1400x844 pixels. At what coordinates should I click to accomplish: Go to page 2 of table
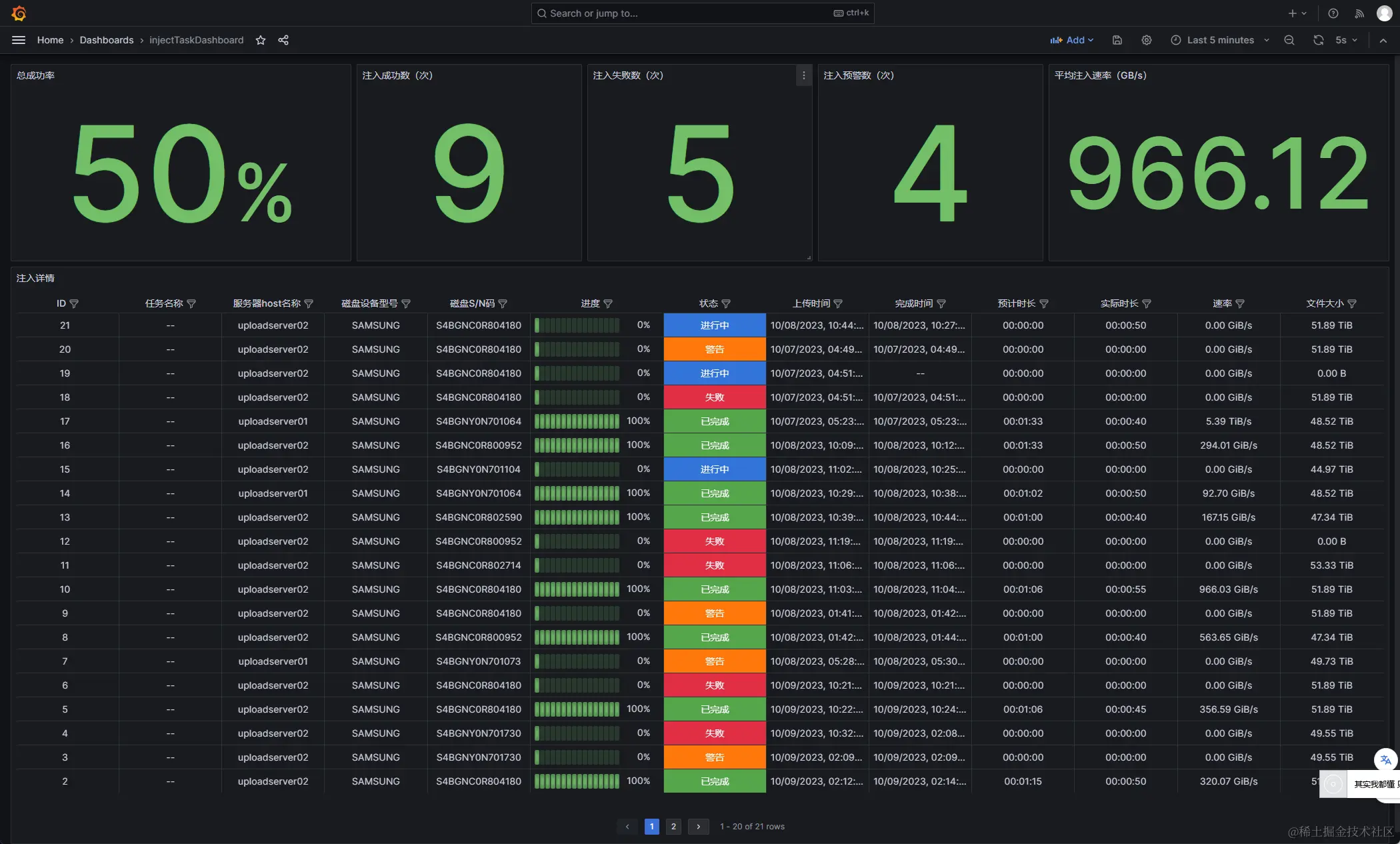coord(673,827)
